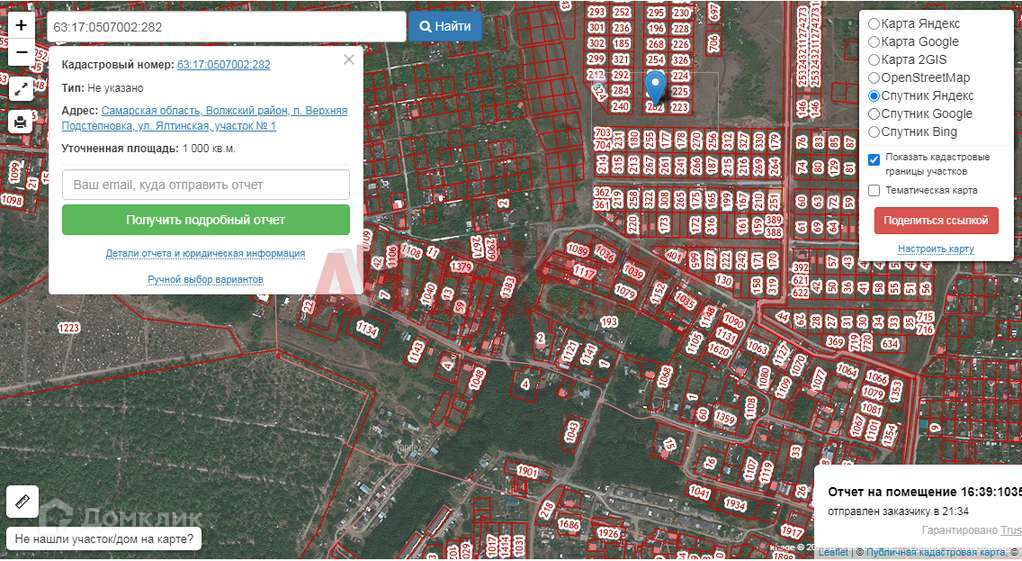The image size is (1022, 561).
Task: Close the cadastral info panel
Action: point(349,59)
